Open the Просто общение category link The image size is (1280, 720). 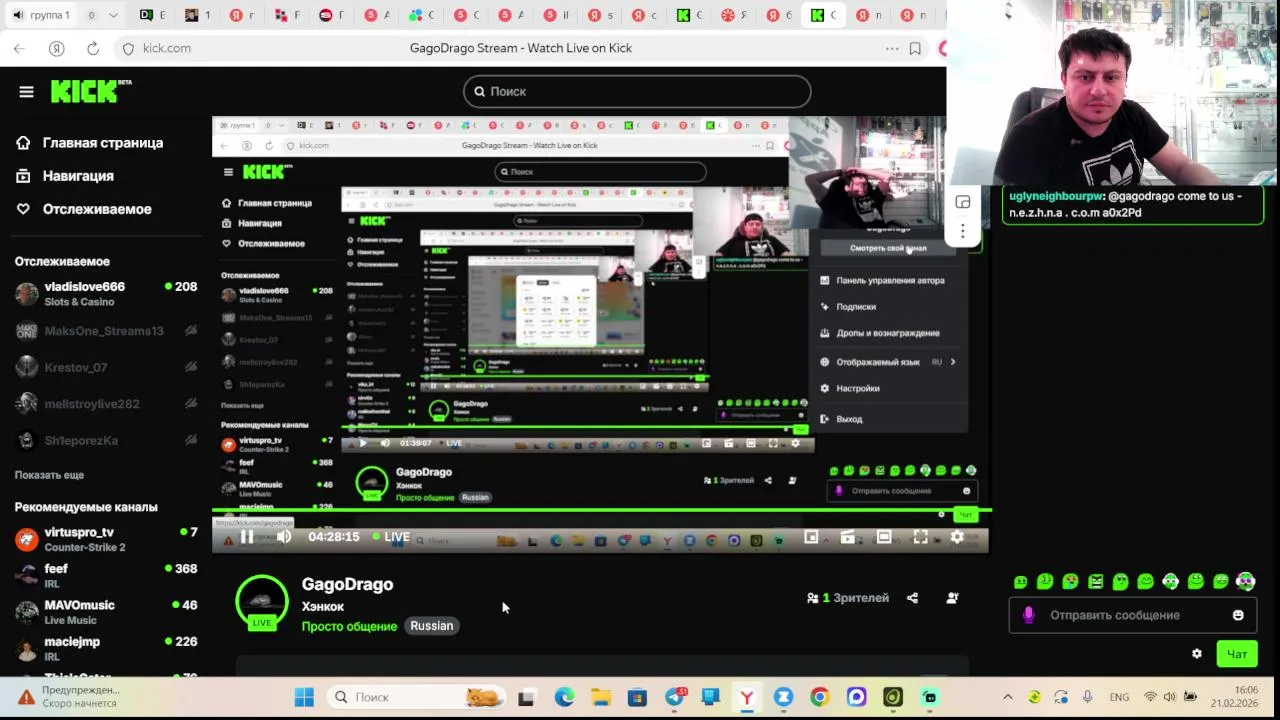click(x=349, y=626)
